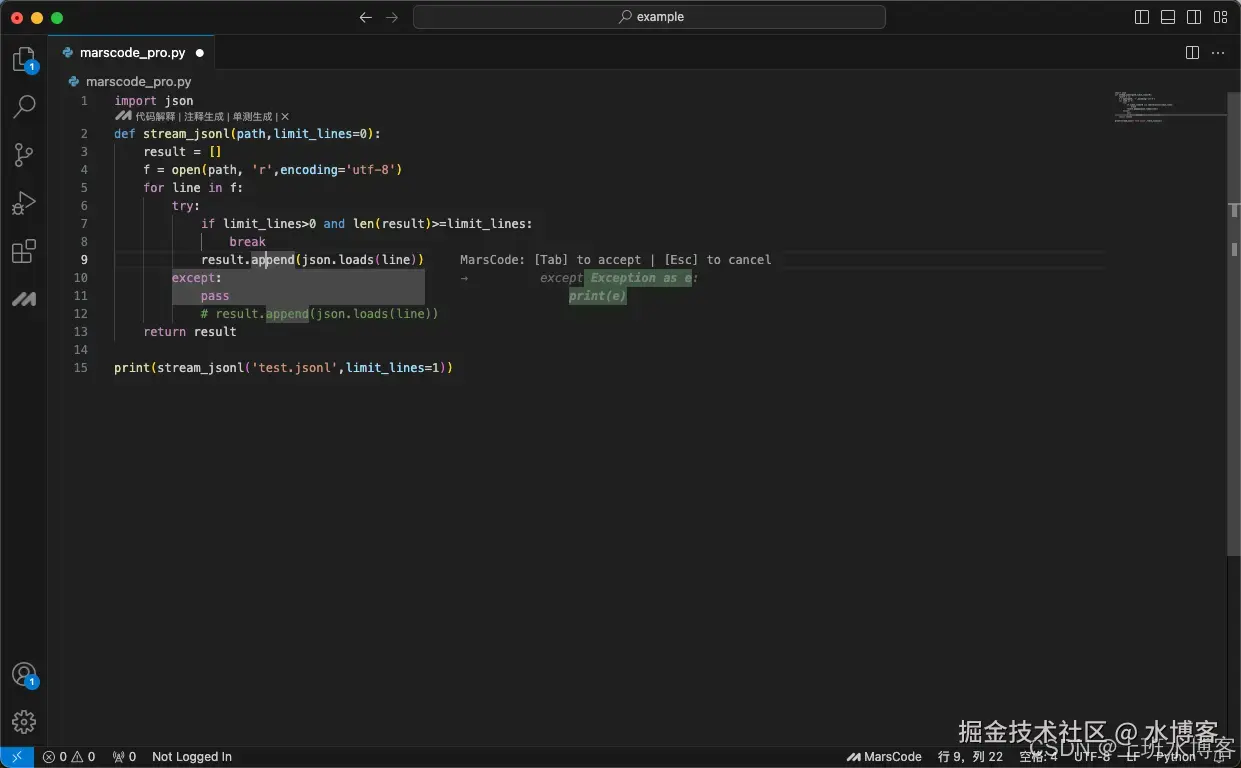
Task: Click the 单测生成 code lens link
Action: click(252, 117)
